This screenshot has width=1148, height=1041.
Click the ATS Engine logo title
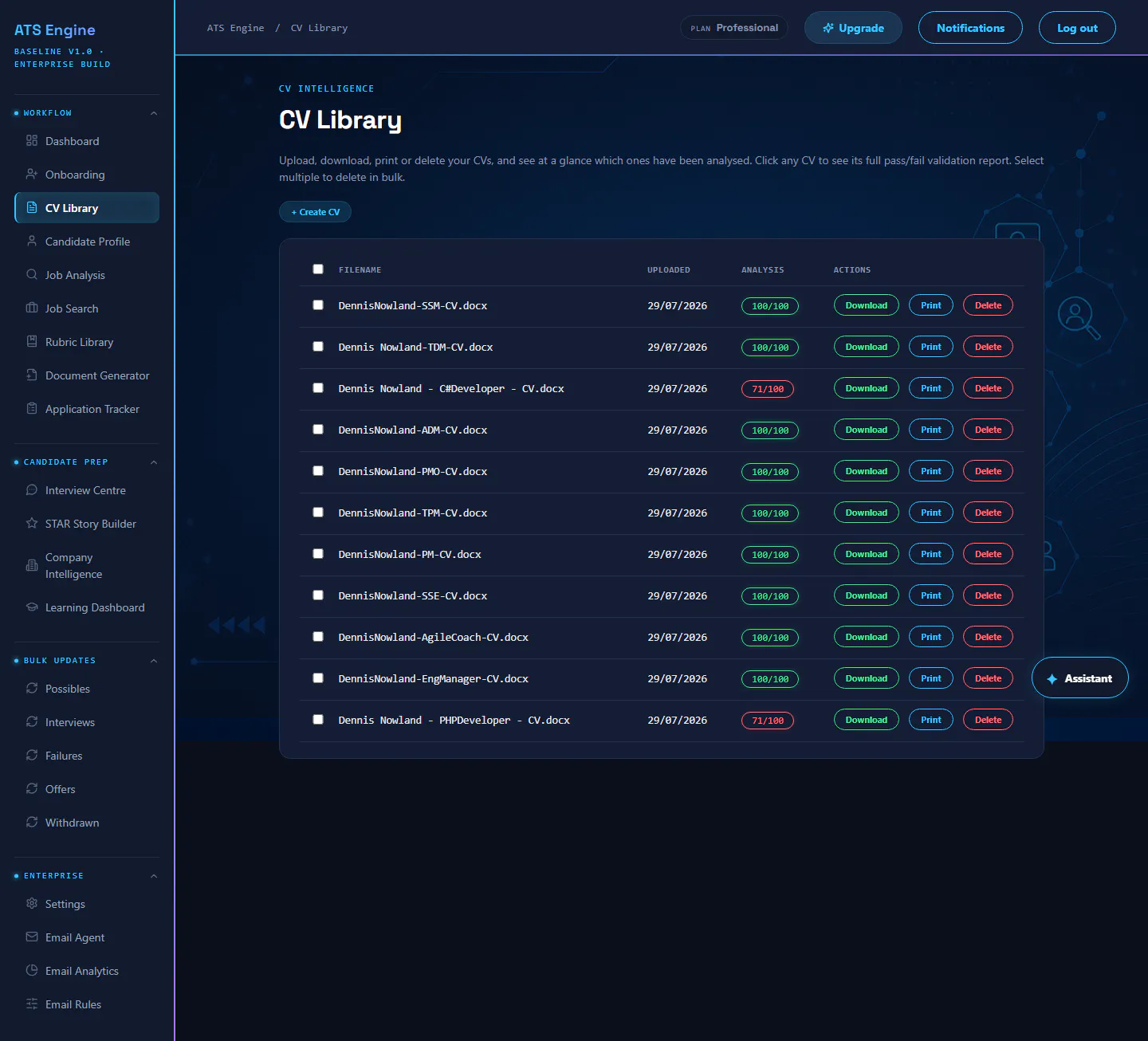pos(55,30)
